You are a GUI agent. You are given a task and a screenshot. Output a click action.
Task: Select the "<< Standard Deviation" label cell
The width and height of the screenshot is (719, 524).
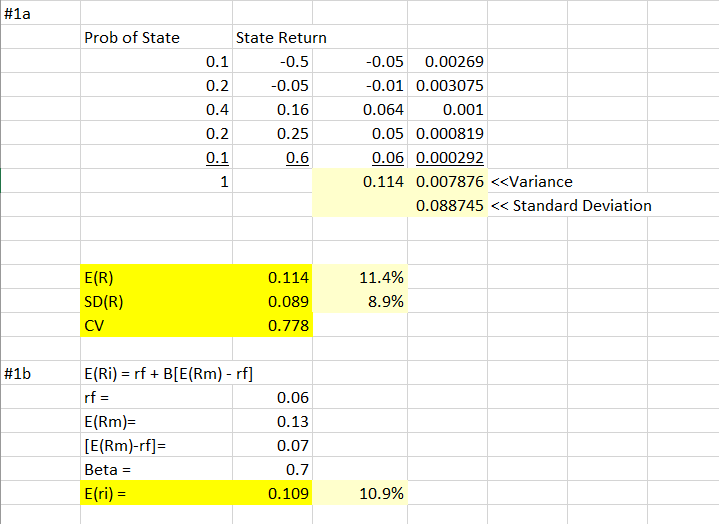(x=571, y=206)
